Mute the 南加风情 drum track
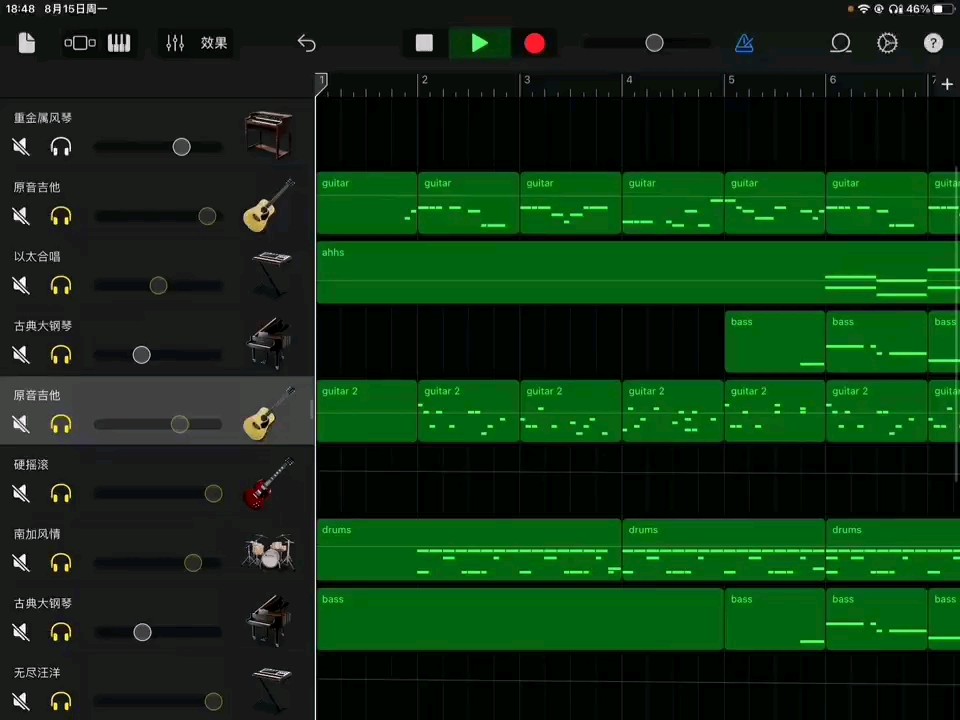960x720 pixels. pyautogui.click(x=21, y=562)
